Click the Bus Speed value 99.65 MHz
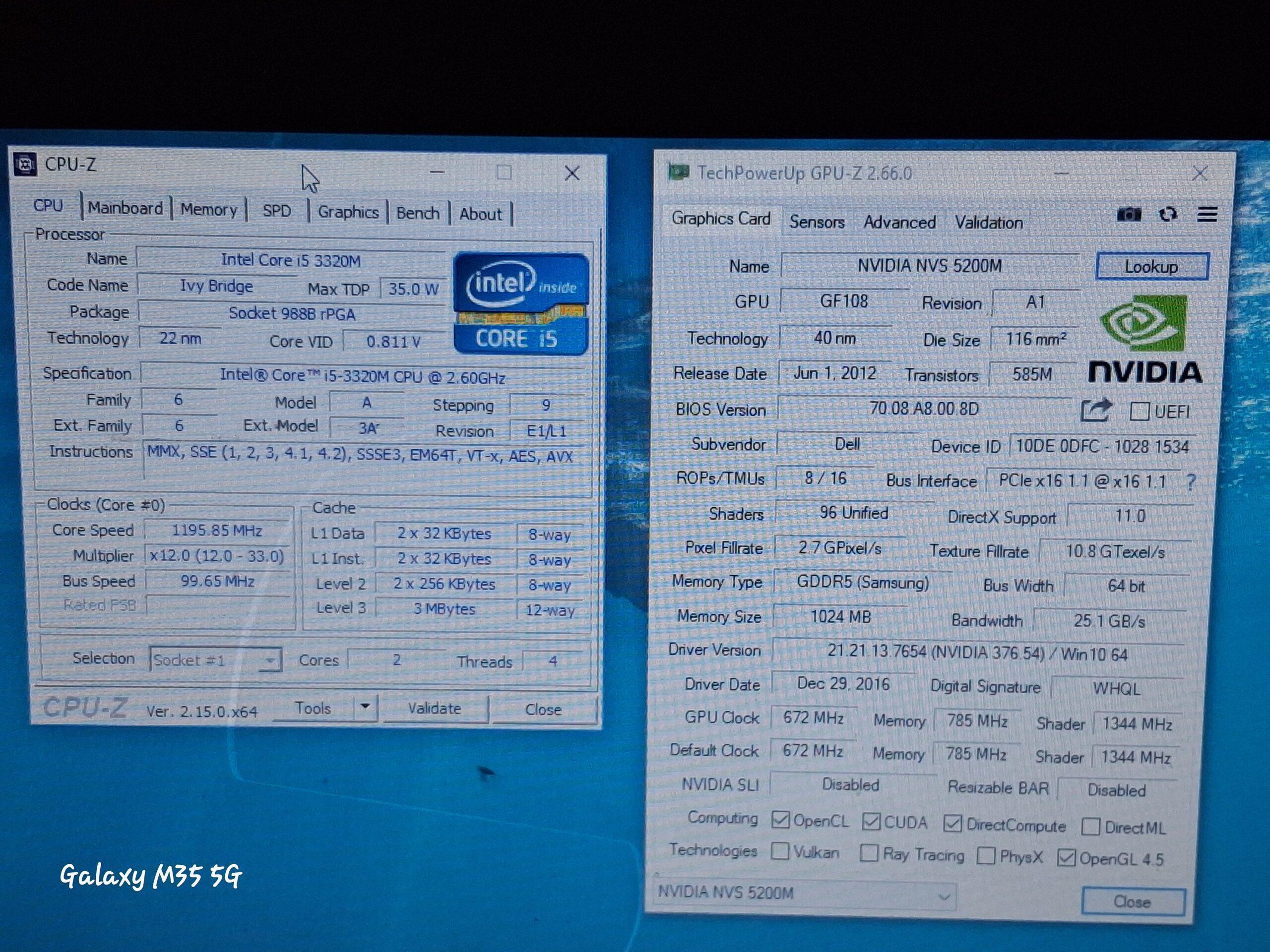Image resolution: width=1270 pixels, height=952 pixels. tap(217, 581)
